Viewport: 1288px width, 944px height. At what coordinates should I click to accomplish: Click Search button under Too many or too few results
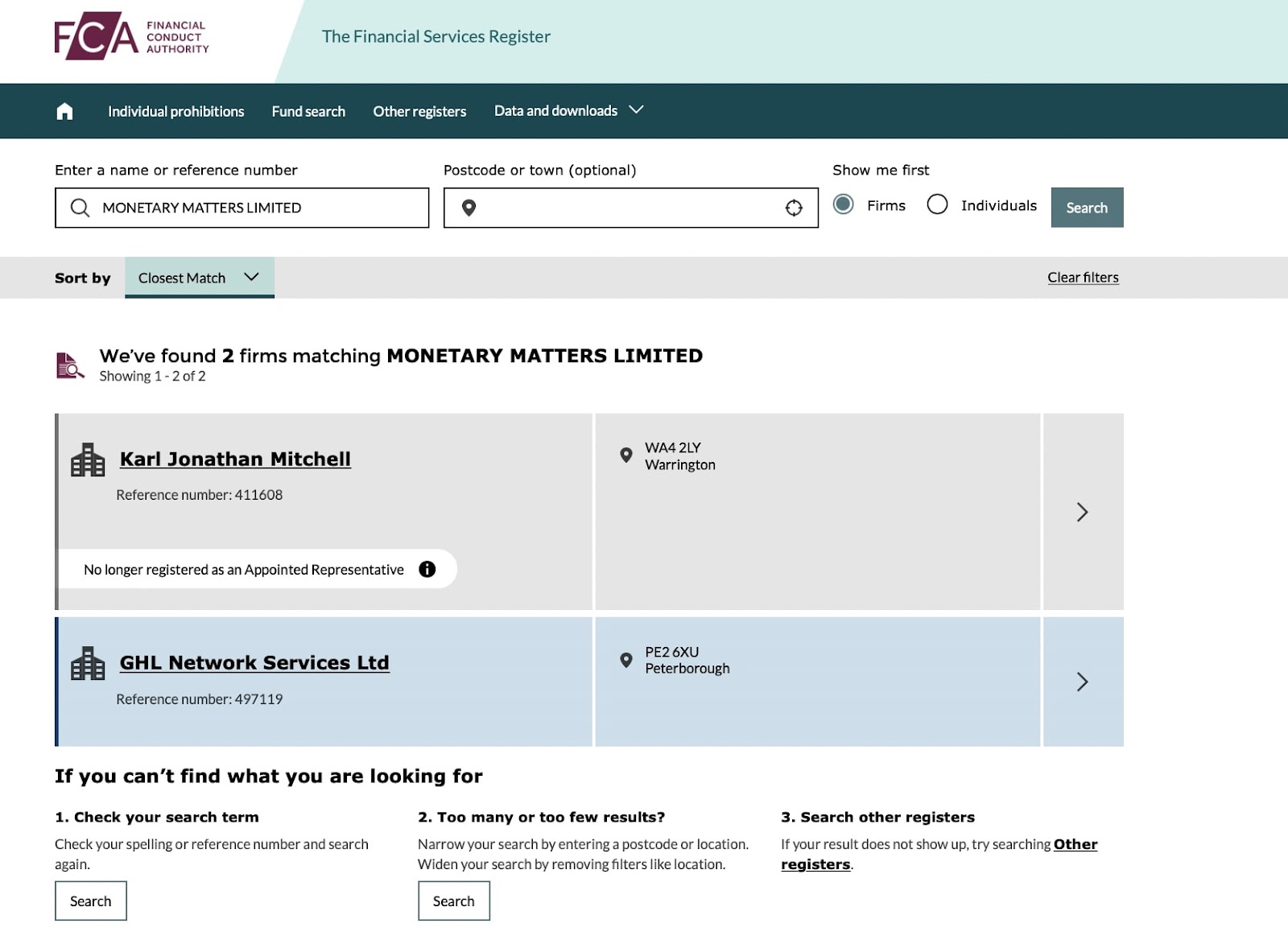(454, 901)
